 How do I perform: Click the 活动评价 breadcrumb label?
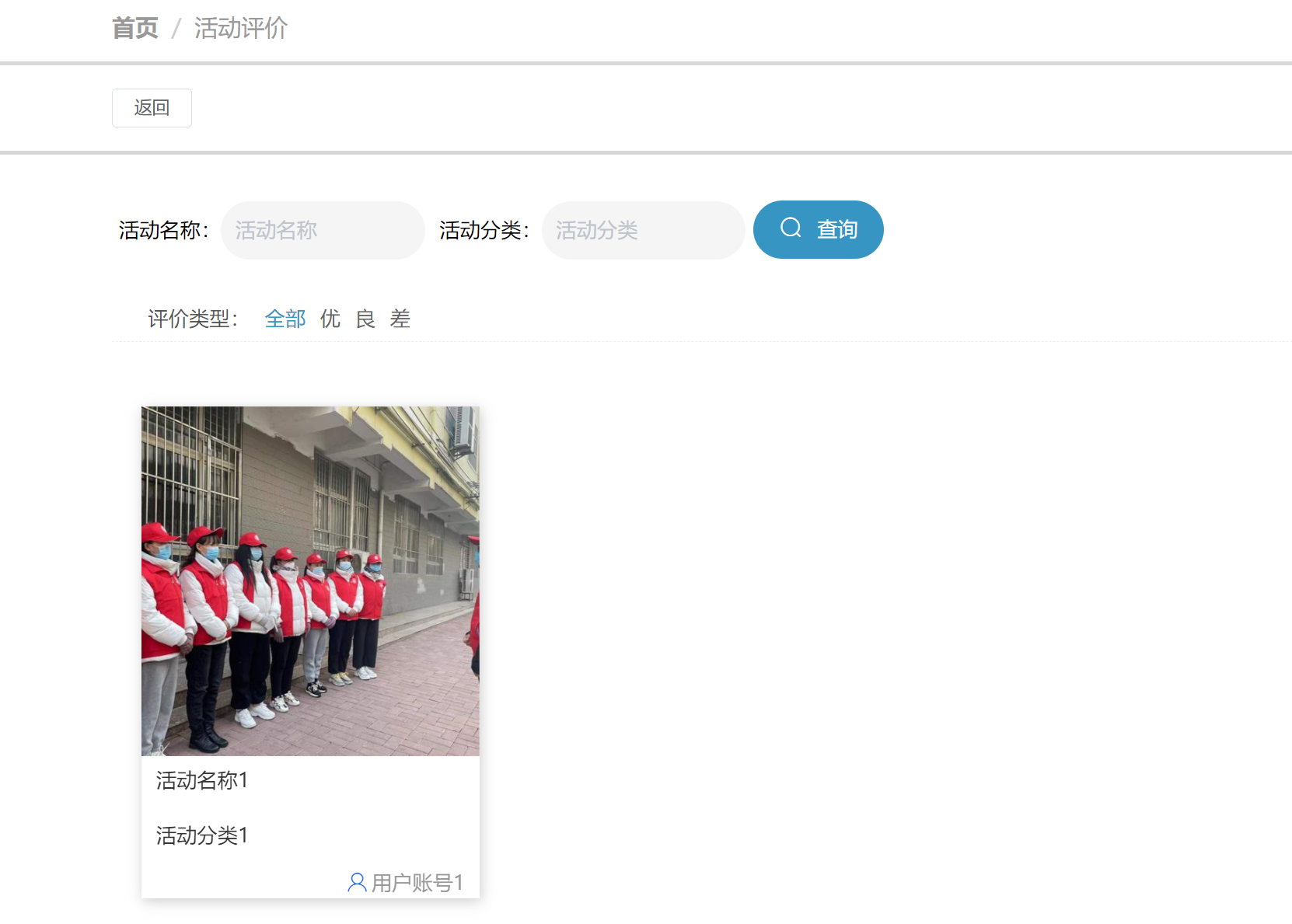tap(241, 28)
